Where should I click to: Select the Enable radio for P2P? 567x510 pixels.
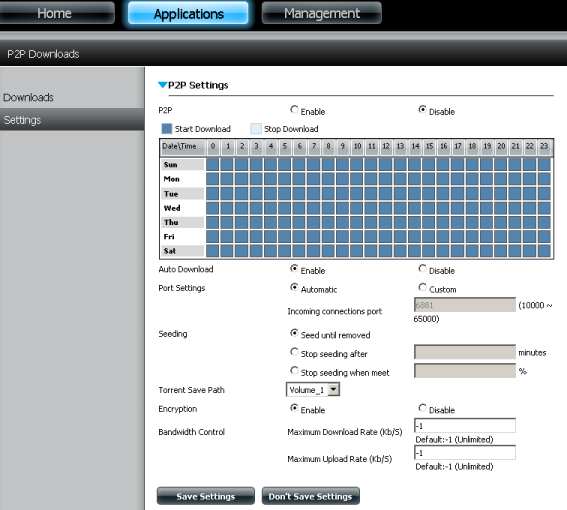tap(294, 109)
